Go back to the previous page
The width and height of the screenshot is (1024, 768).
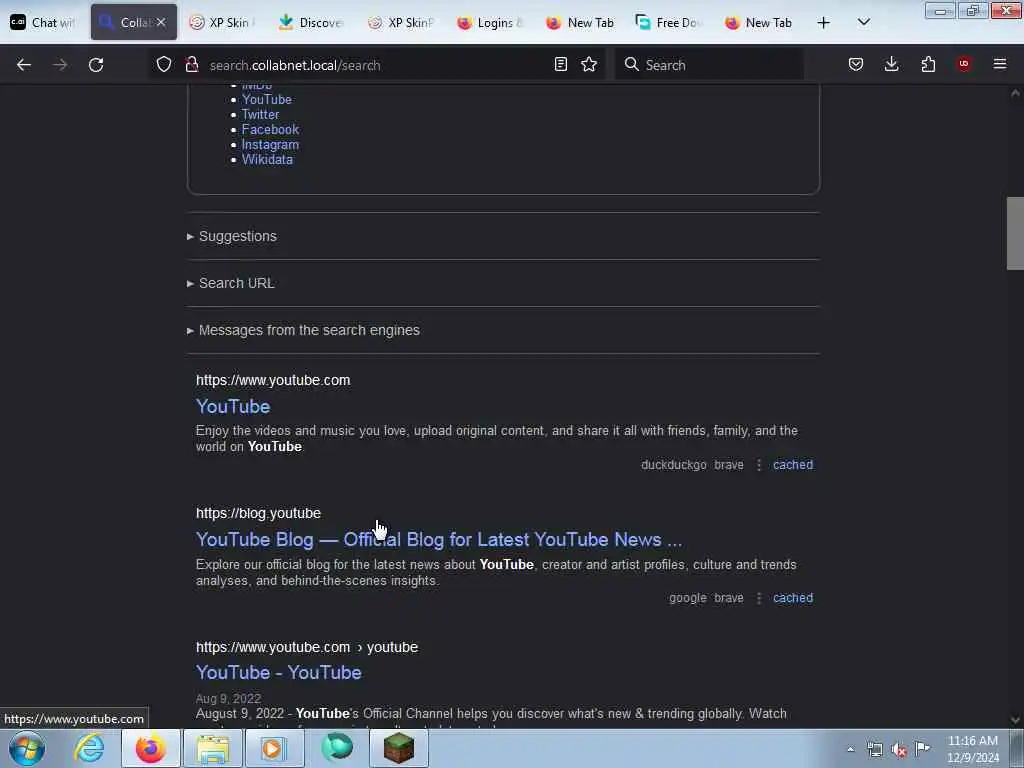[x=24, y=65]
